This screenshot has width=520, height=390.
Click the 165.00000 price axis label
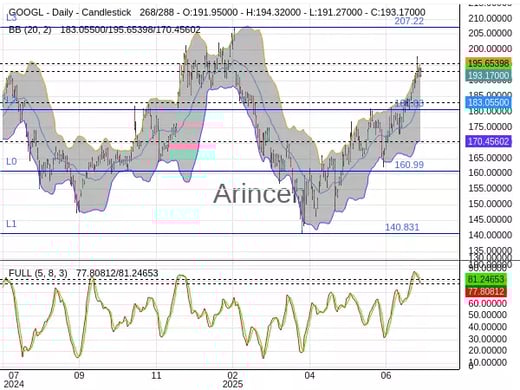[490, 157]
